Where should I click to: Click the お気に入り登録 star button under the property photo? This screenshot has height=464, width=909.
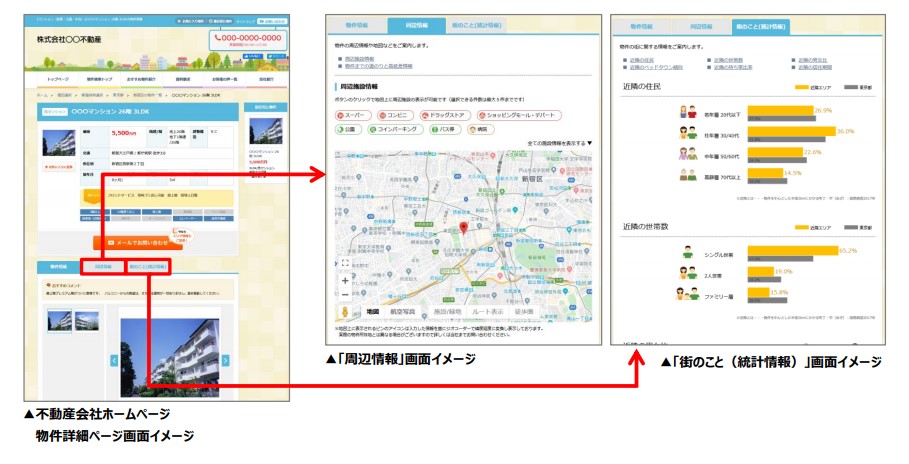(x=59, y=166)
